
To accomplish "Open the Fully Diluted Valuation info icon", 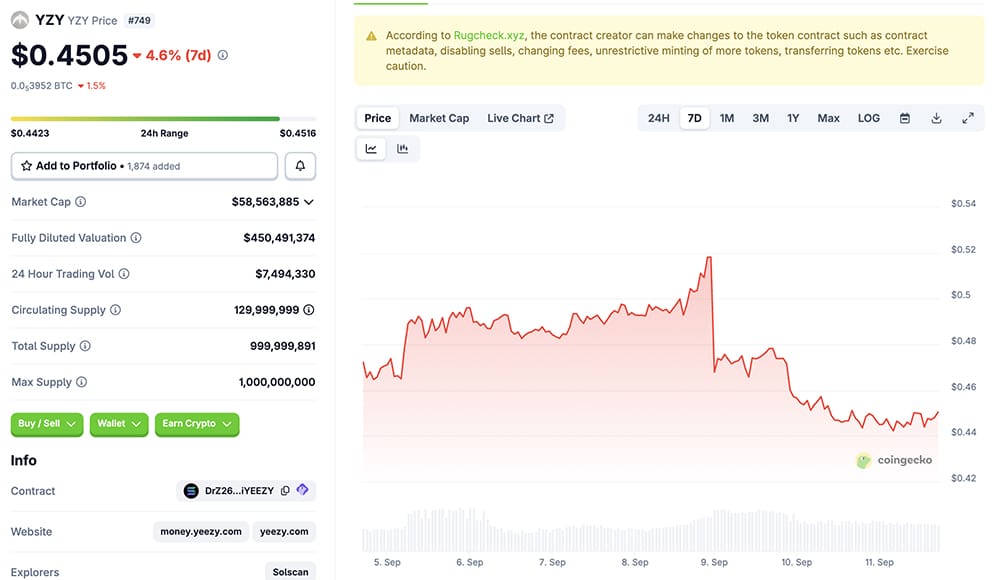I will (136, 238).
